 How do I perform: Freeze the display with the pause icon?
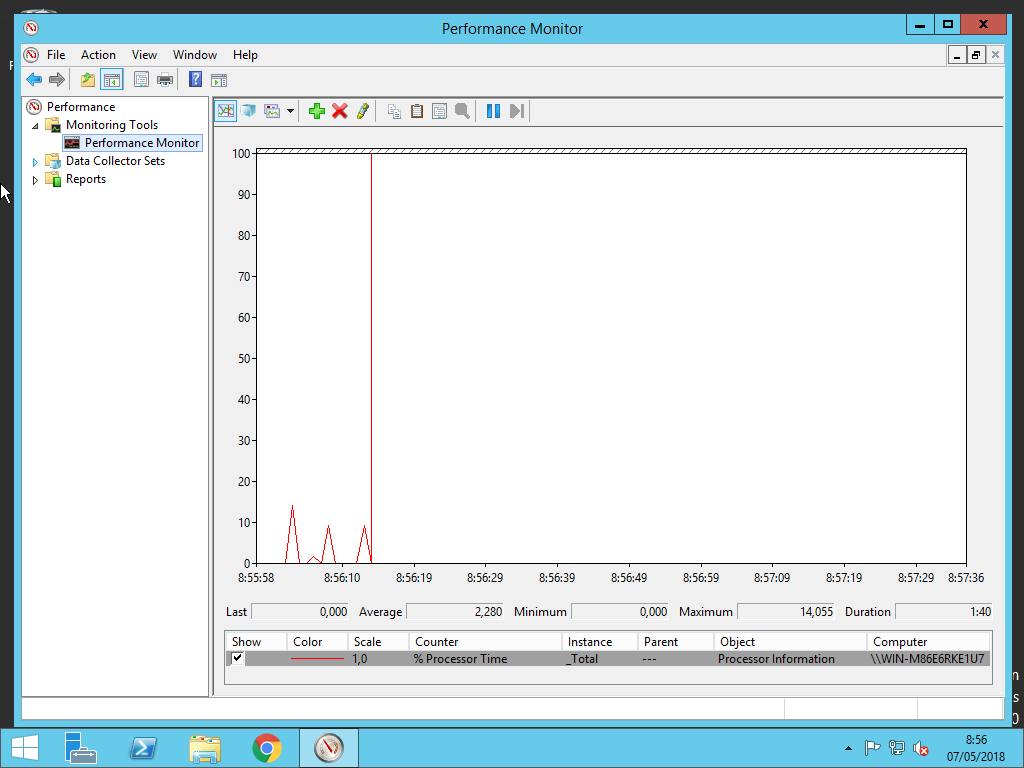click(492, 111)
